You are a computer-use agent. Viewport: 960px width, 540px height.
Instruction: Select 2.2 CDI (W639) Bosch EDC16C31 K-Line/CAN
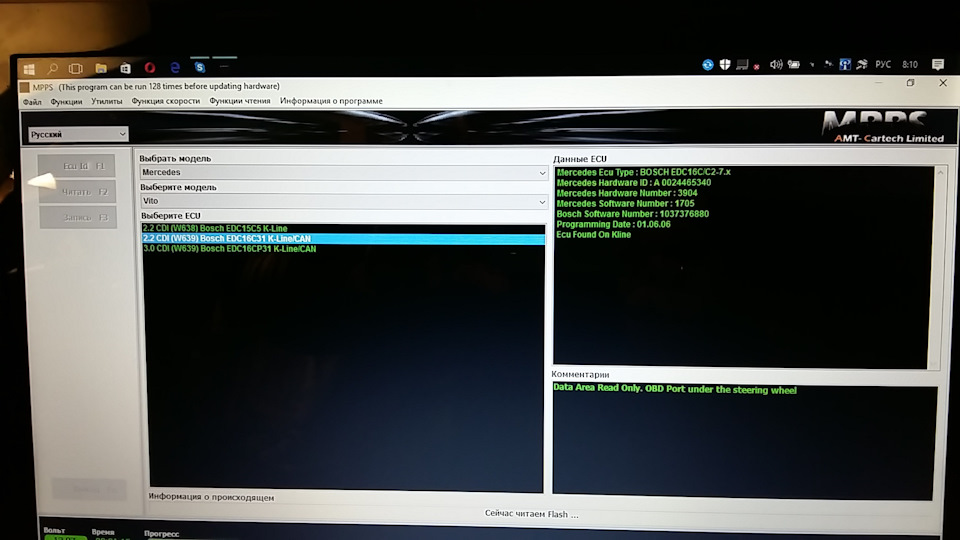343,239
